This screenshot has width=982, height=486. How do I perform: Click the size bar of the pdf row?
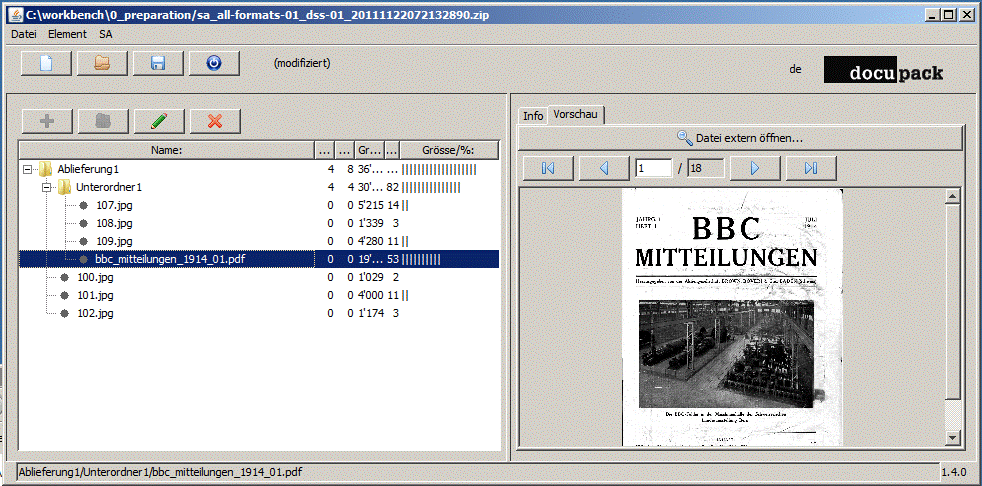click(421, 259)
